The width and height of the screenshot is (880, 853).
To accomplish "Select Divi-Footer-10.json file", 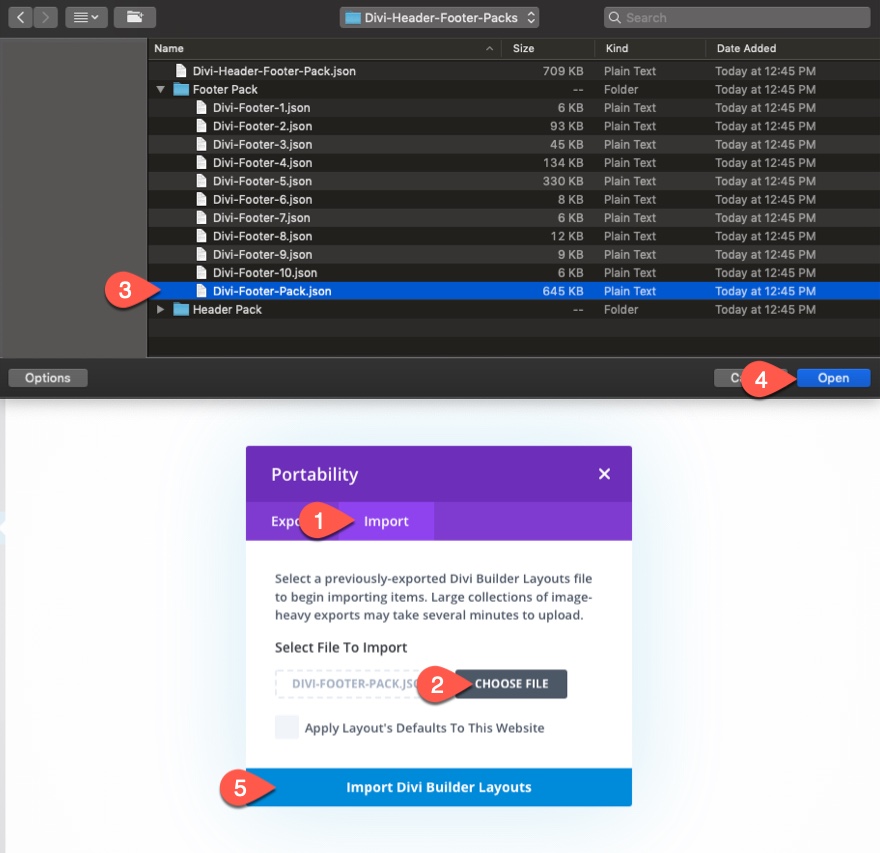I will pos(514,273).
